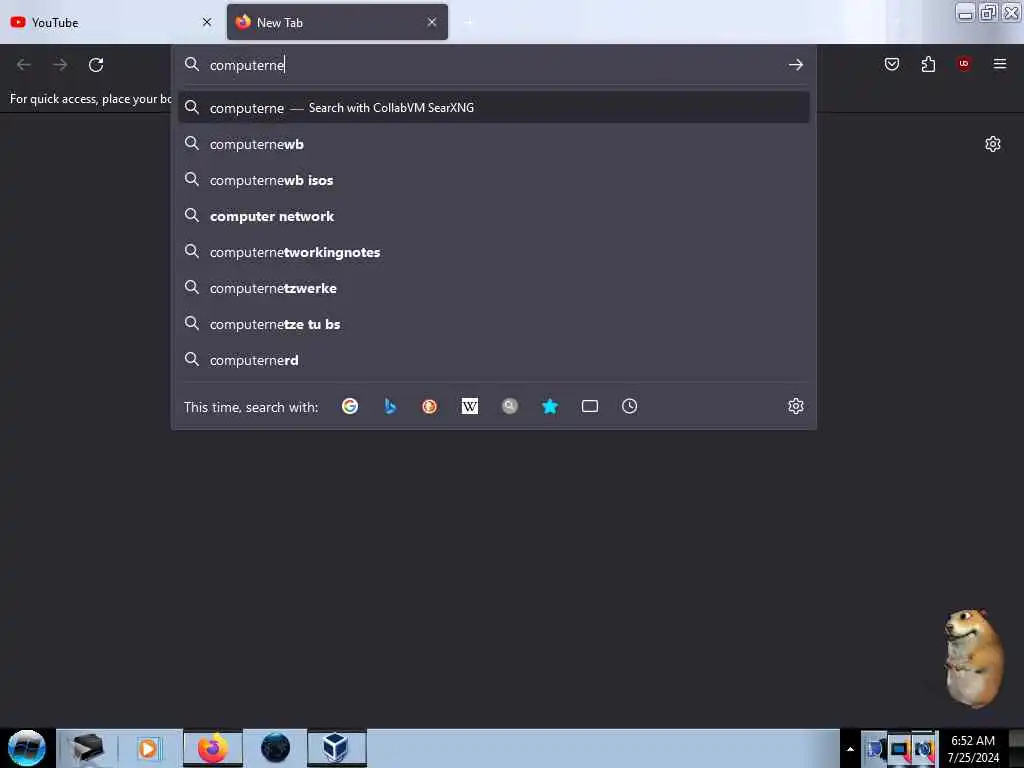This screenshot has height=768, width=1024.
Task: Reload the current page
Action: pyautogui.click(x=96, y=65)
